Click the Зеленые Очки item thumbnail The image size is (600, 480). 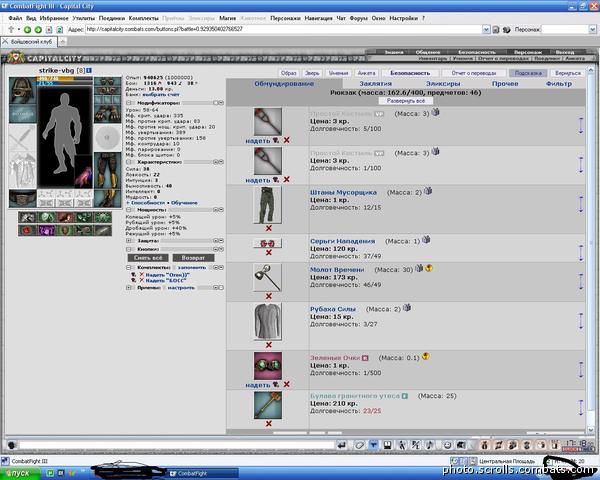tap(267, 366)
